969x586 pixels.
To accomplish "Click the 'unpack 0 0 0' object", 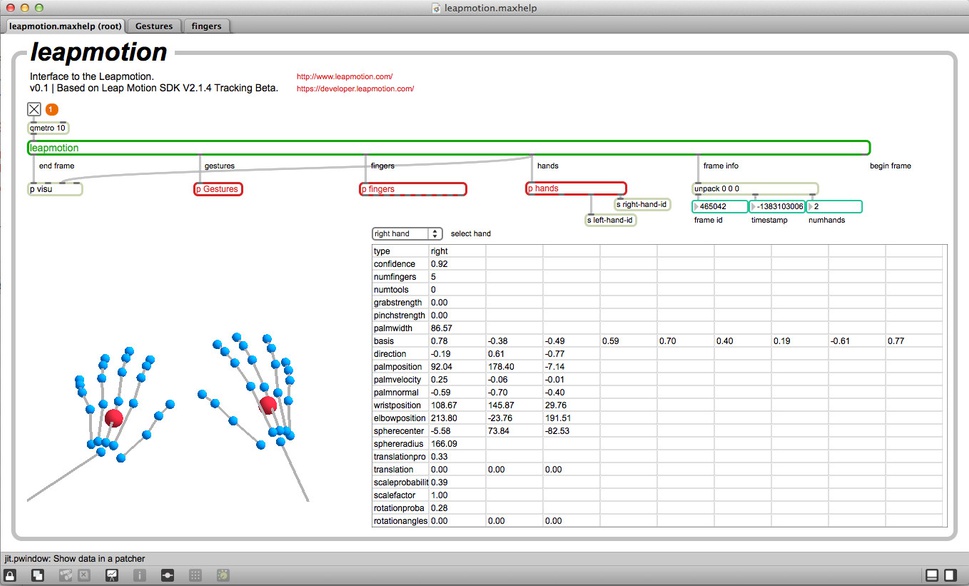I will point(755,189).
